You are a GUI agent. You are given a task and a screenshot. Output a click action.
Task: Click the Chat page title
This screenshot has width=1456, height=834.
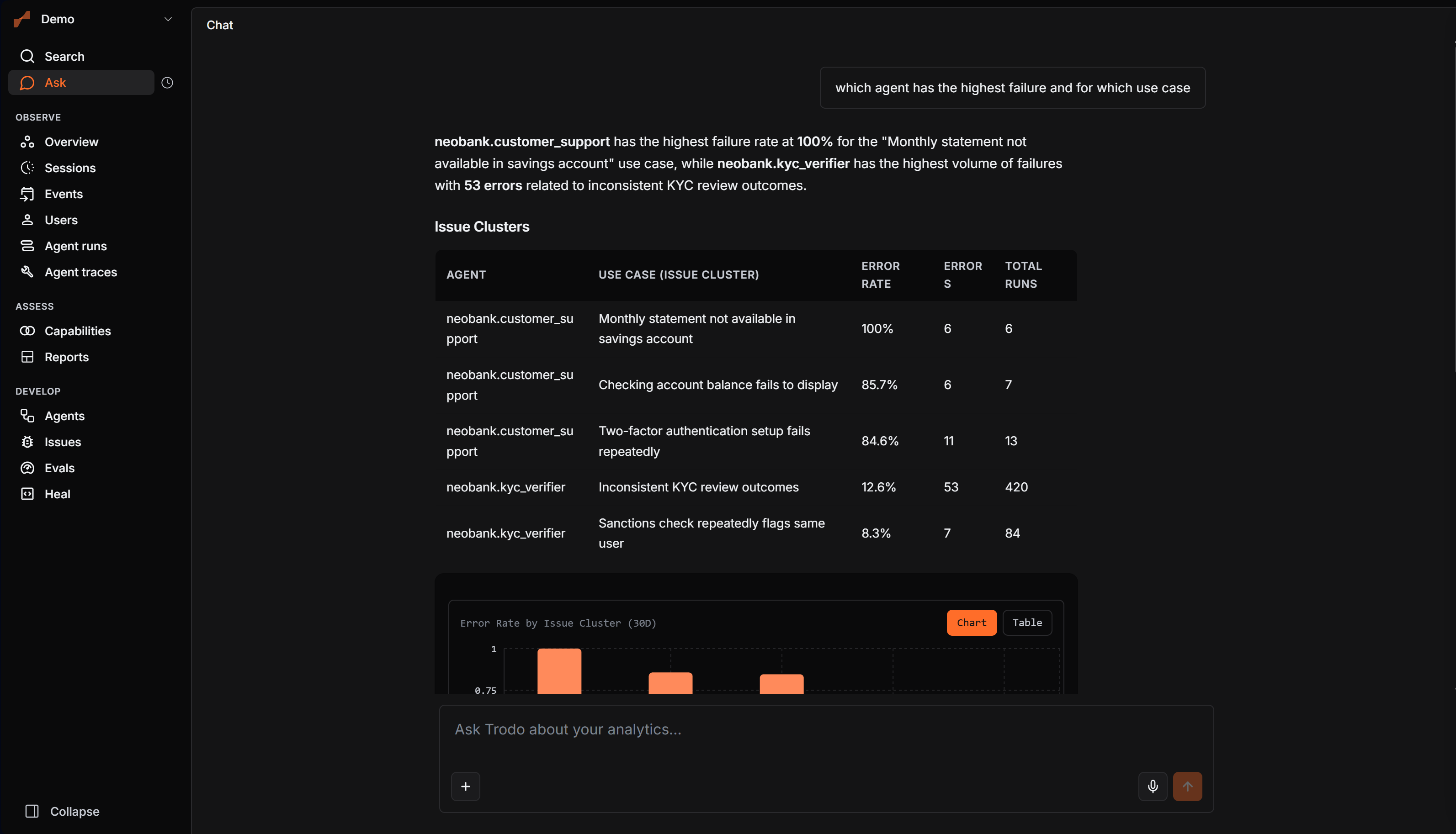tap(219, 25)
